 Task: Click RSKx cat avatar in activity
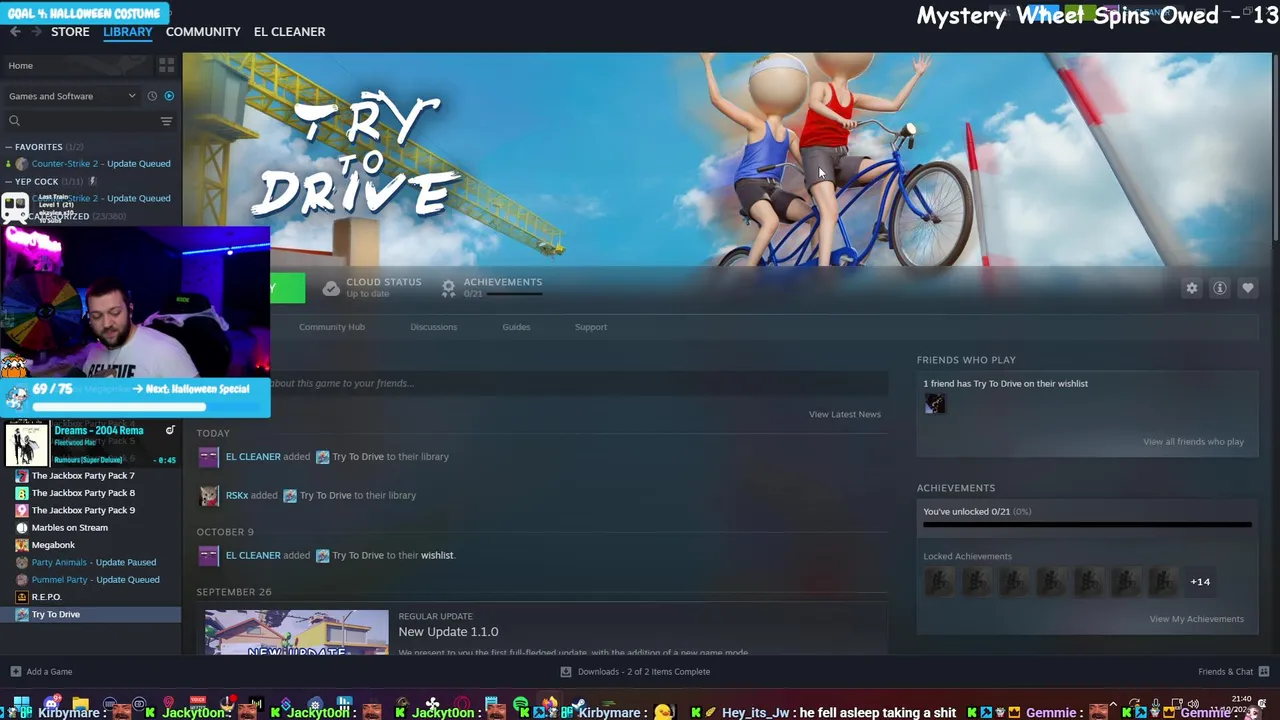click(209, 495)
